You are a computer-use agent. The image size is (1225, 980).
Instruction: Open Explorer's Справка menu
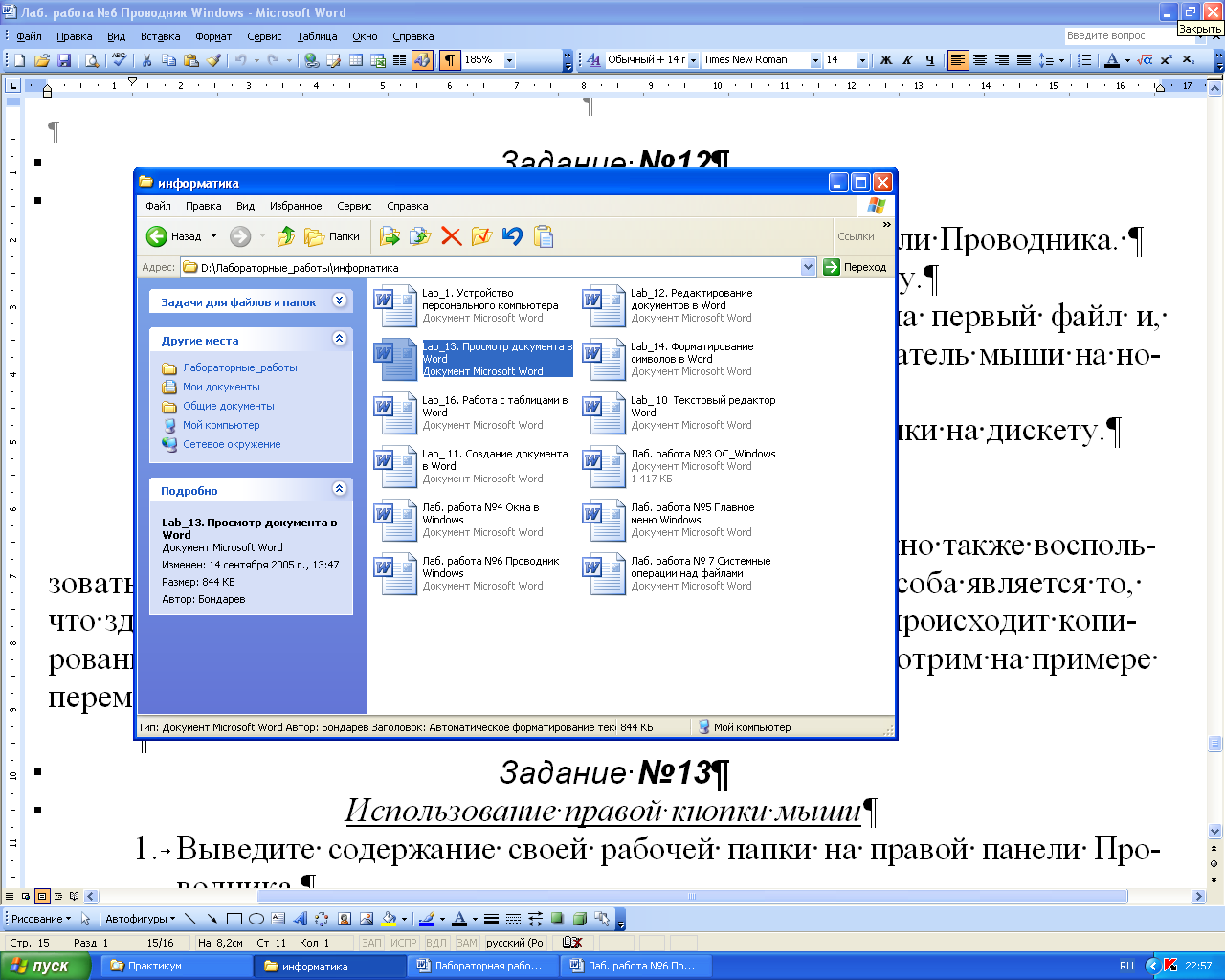pyautogui.click(x=408, y=206)
